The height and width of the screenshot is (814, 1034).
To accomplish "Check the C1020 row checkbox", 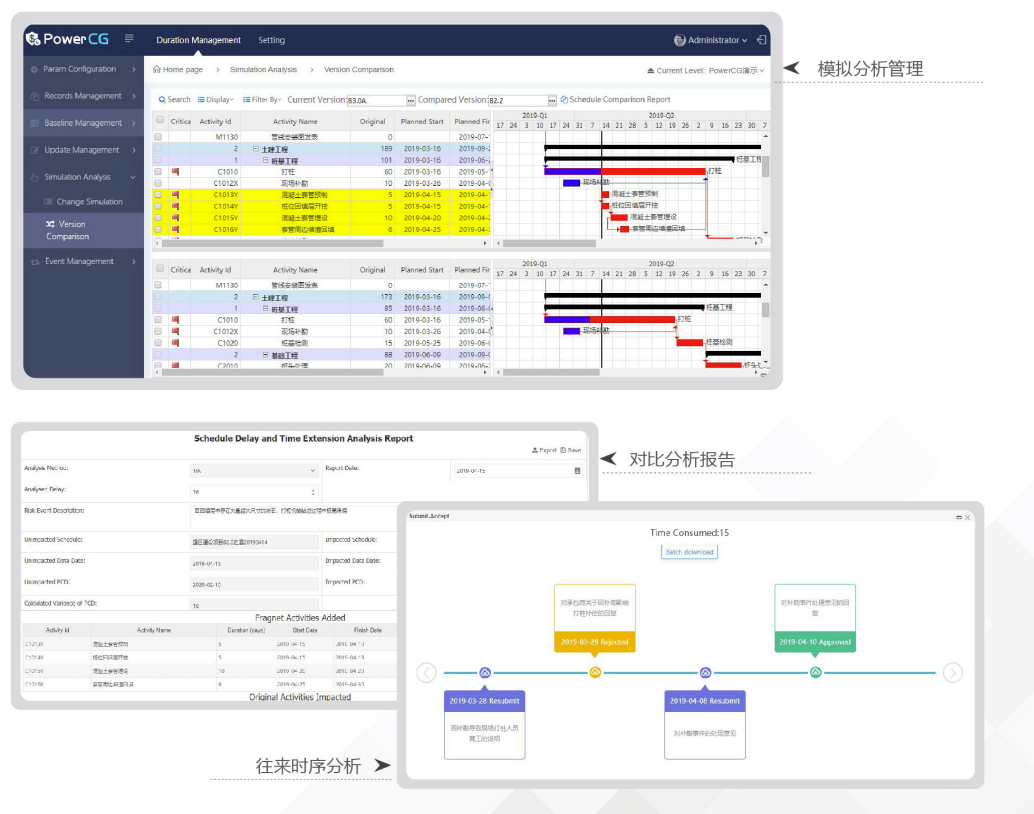I will point(158,343).
